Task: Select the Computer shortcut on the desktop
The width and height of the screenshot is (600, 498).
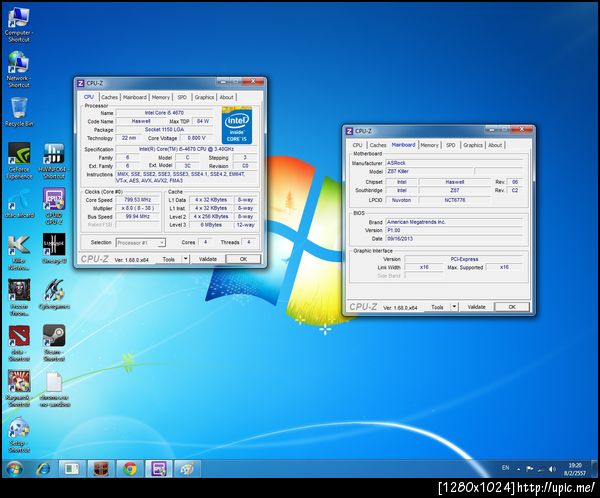Action: (18, 19)
